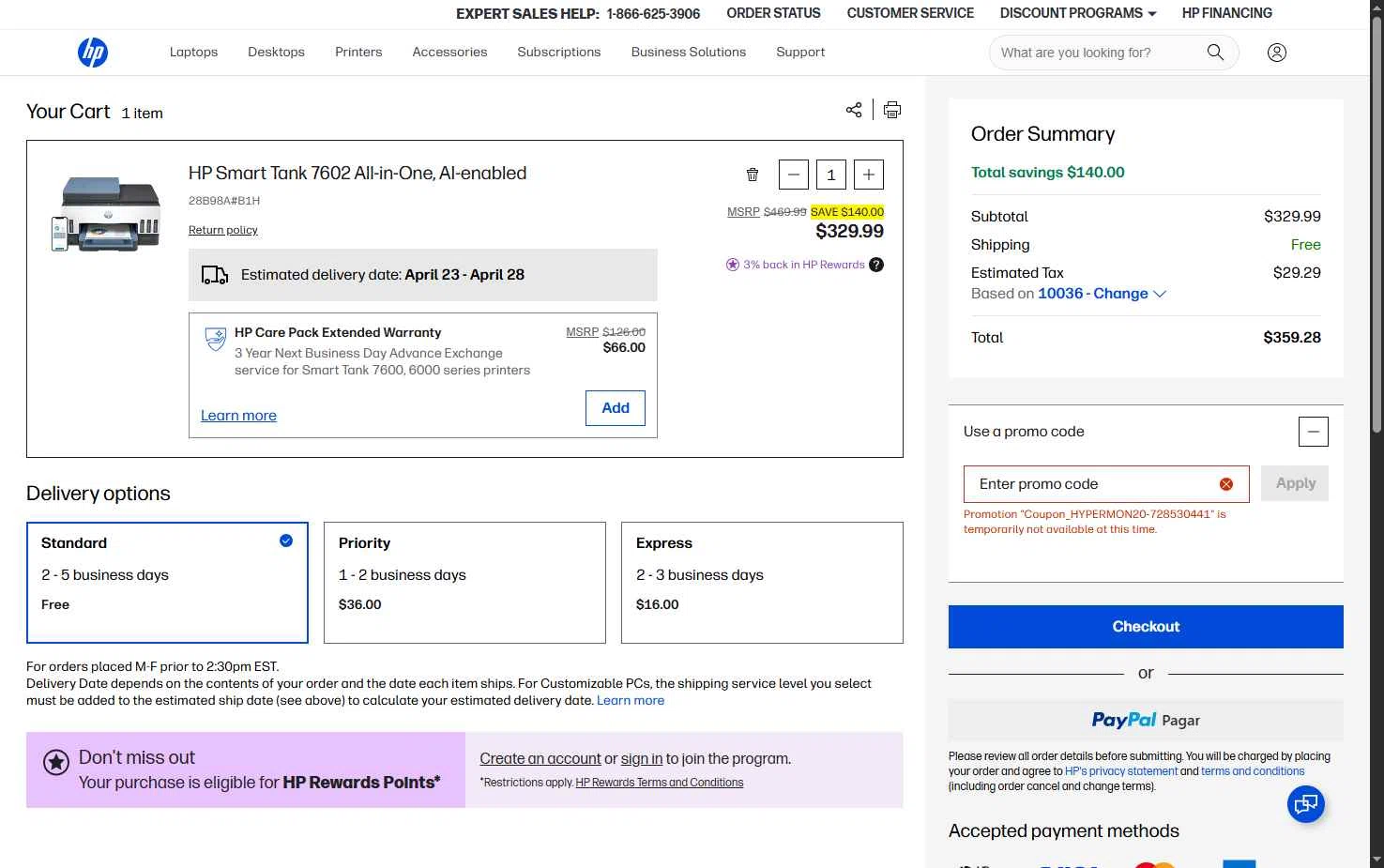
Task: Click the quantity value box
Action: [831, 175]
